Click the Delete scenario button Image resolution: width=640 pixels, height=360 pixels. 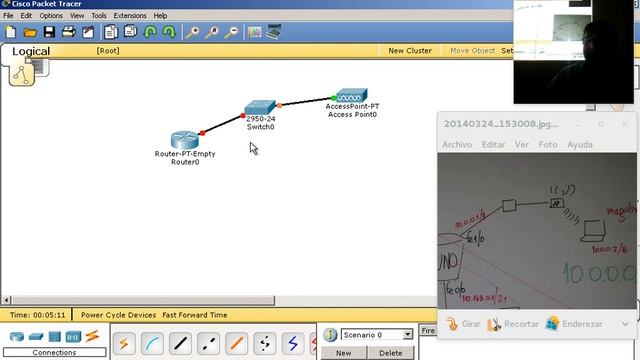coord(391,353)
